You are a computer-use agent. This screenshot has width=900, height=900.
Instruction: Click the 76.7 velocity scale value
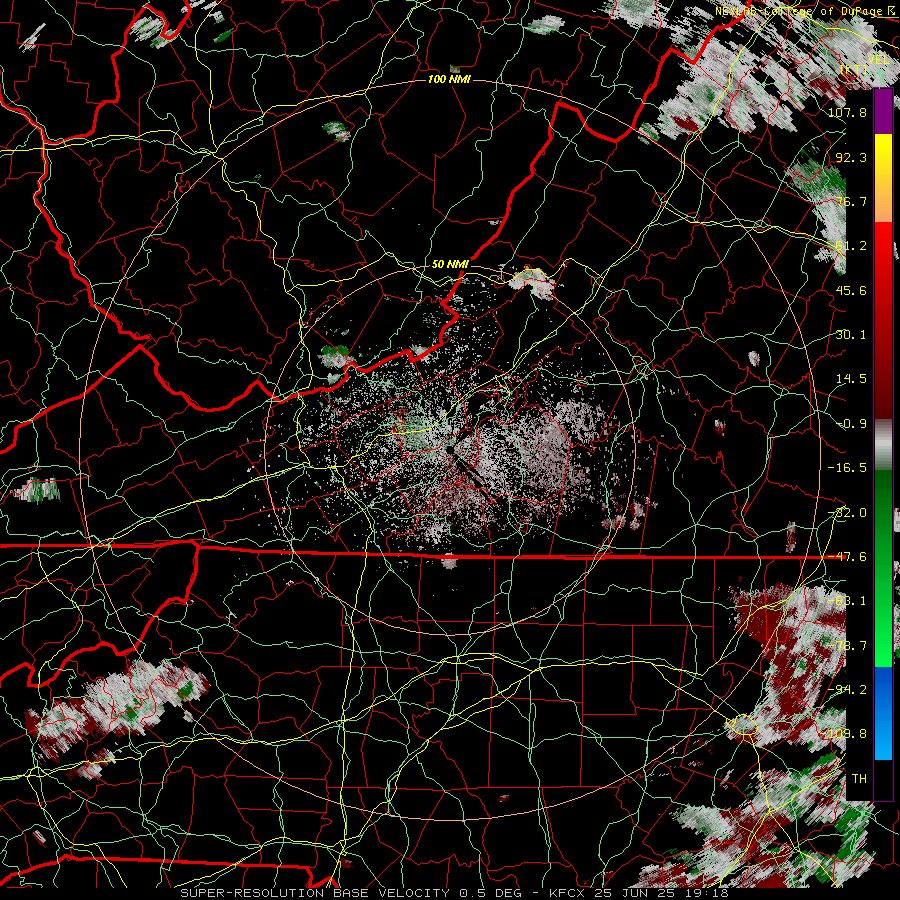point(851,201)
